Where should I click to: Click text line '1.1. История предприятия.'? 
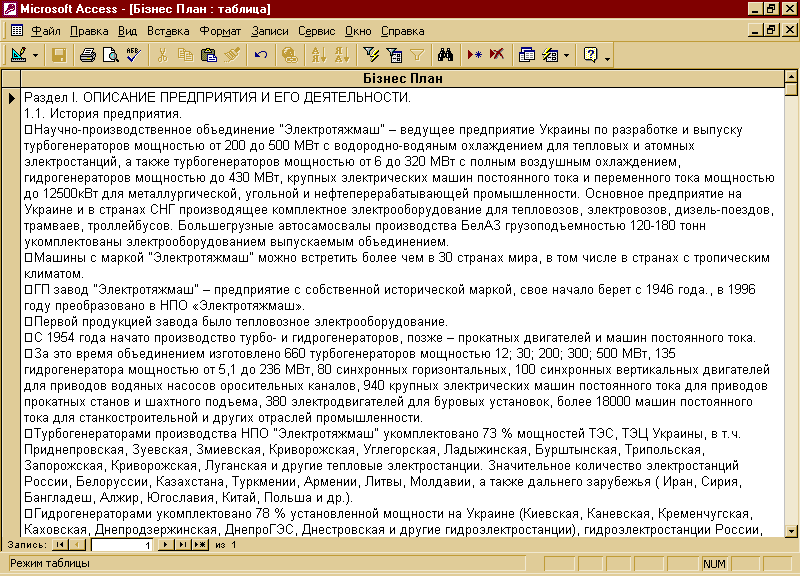(103, 113)
